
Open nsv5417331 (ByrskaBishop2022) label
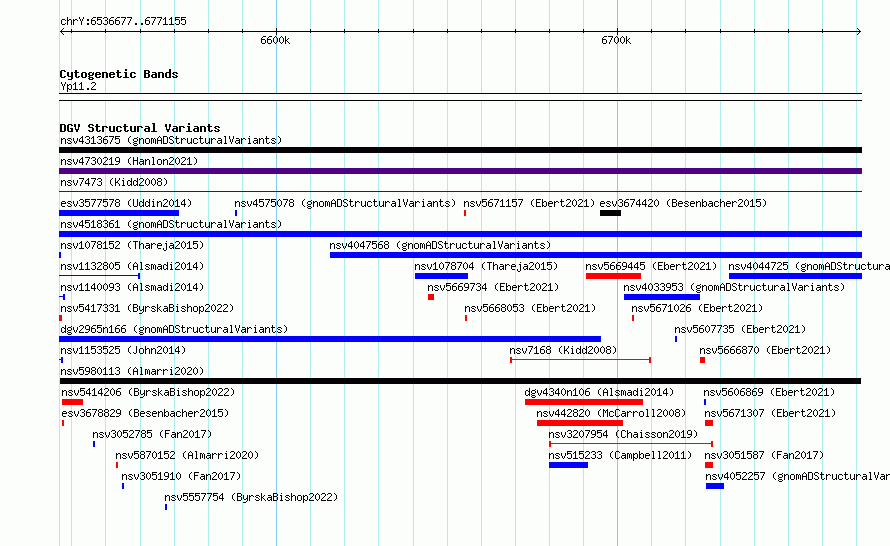(147, 308)
